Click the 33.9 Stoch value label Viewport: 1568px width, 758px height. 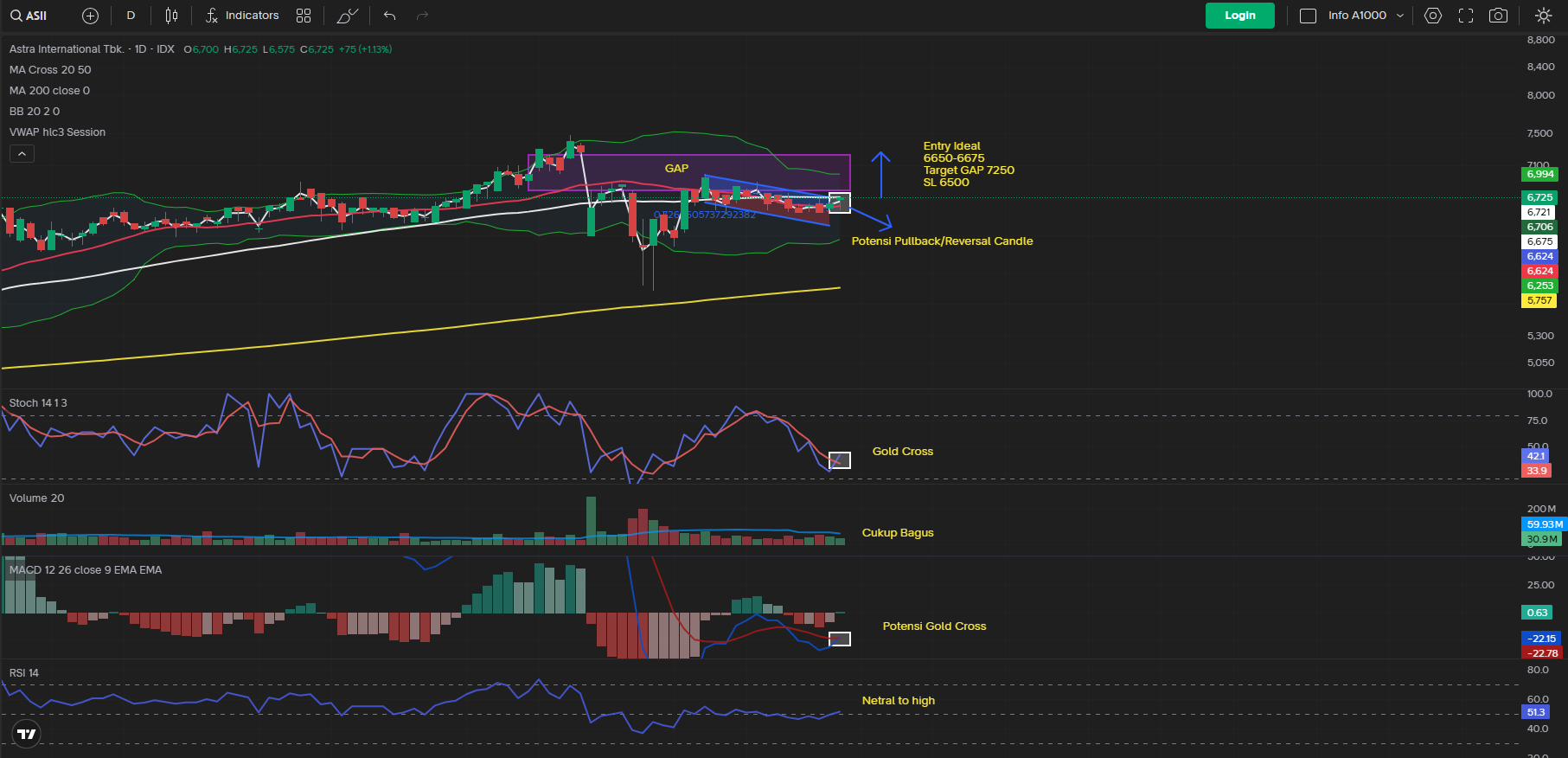pos(1536,472)
